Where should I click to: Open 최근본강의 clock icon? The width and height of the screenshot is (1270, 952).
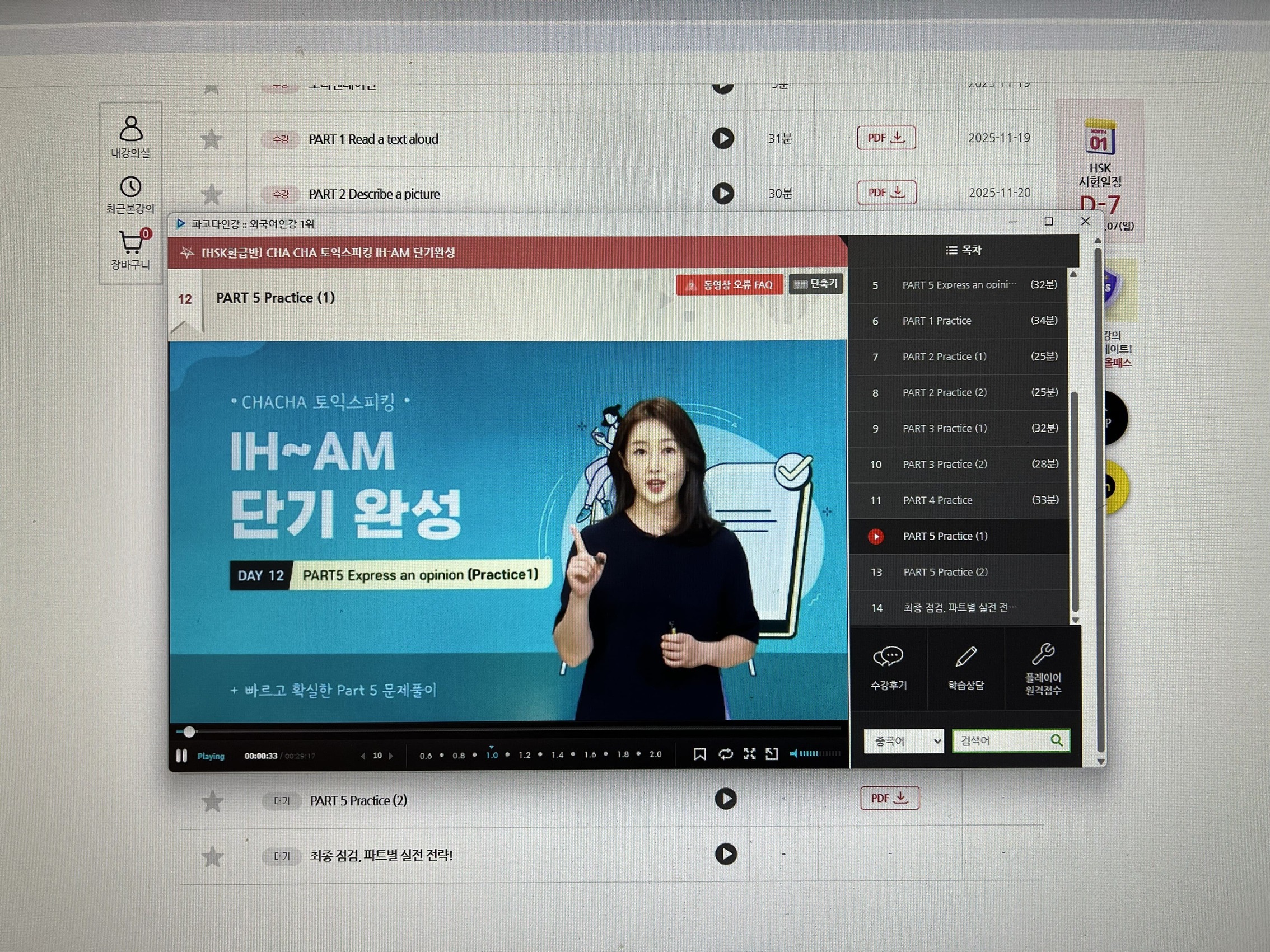coord(131,187)
